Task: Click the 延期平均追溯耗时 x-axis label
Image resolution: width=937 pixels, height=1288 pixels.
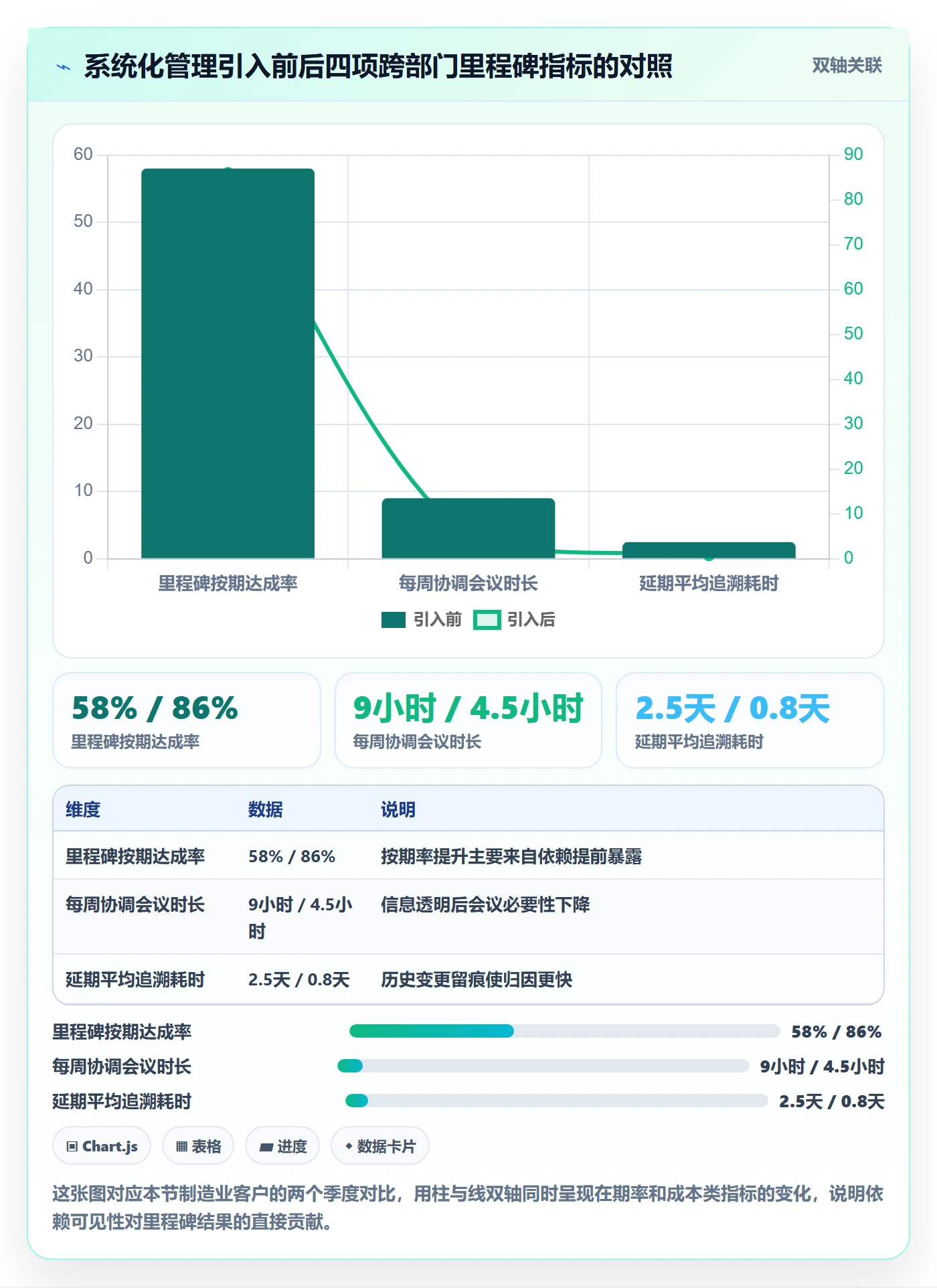Action: pyautogui.click(x=709, y=584)
